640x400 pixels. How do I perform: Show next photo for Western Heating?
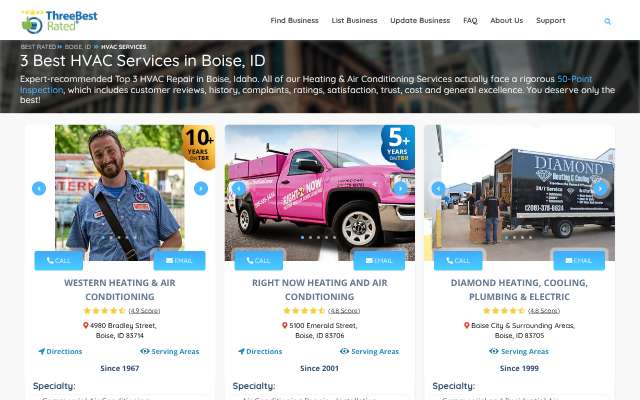click(x=201, y=188)
